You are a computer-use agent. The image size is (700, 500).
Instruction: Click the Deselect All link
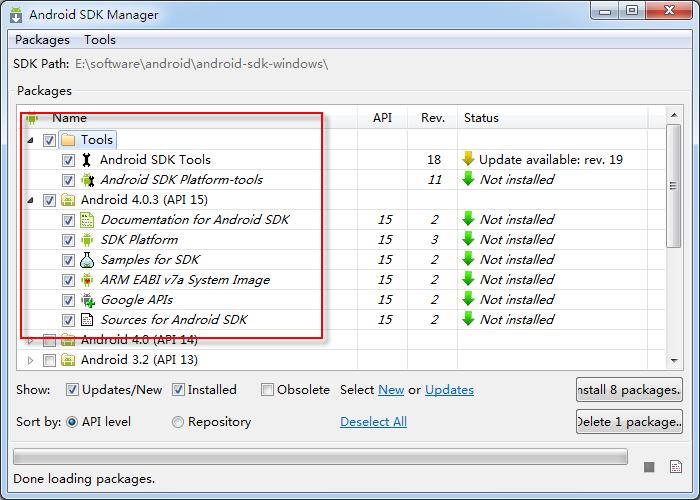[x=373, y=422]
